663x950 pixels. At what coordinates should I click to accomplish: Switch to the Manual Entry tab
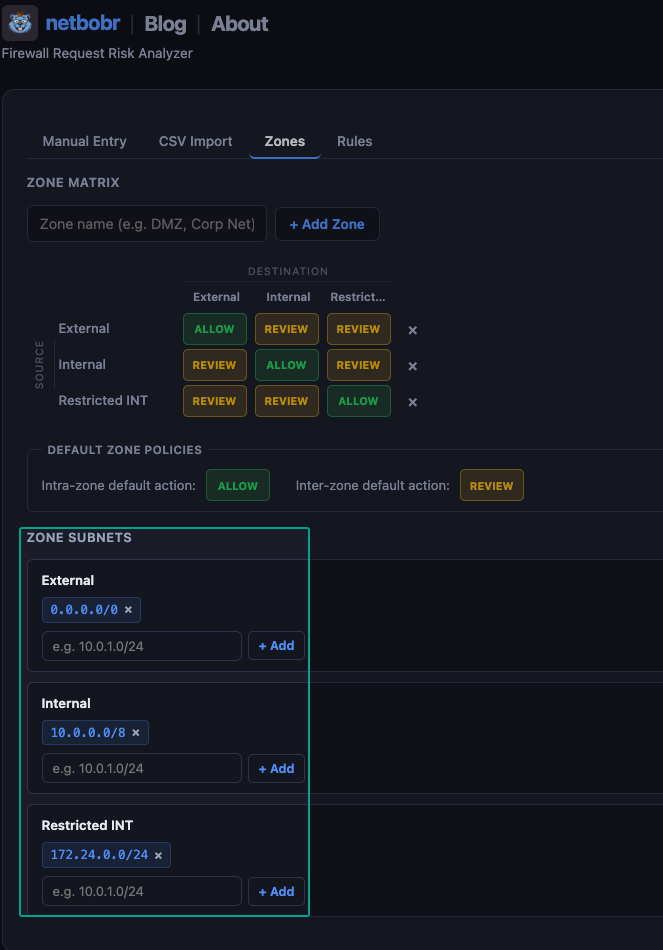click(84, 141)
